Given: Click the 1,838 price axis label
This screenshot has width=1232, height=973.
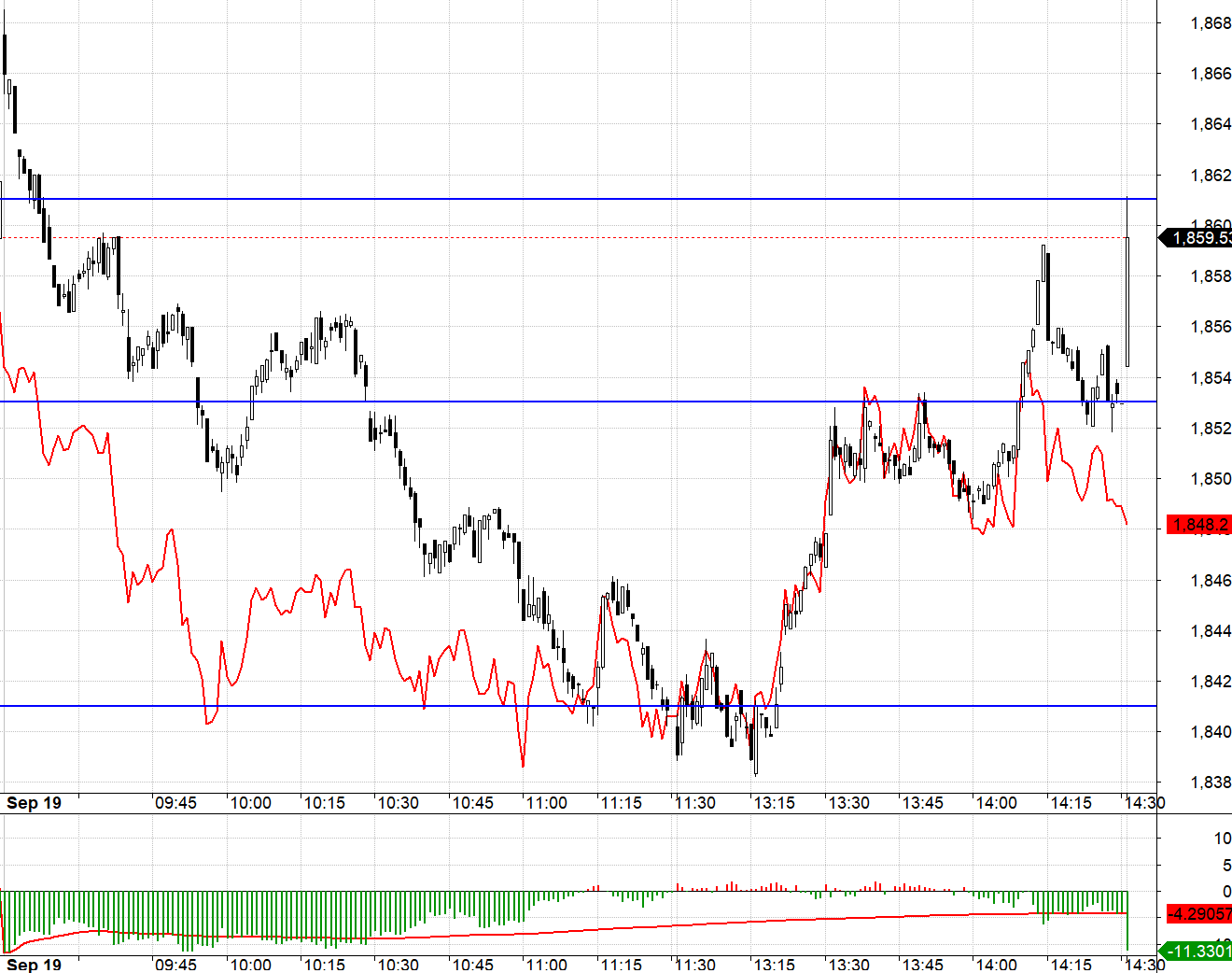Looking at the screenshot, I should [x=1211, y=783].
